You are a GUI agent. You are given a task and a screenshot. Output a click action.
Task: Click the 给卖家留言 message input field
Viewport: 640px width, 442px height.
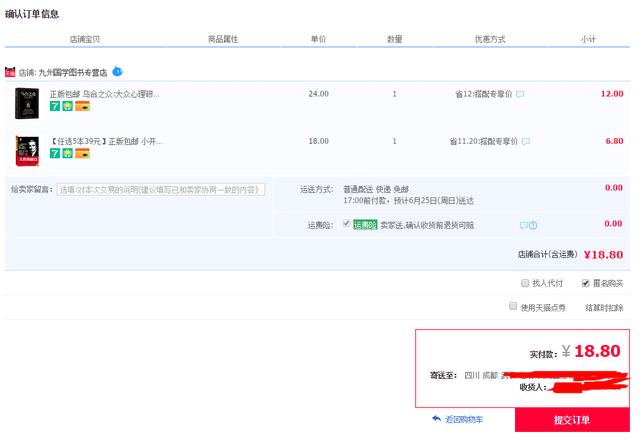160,189
